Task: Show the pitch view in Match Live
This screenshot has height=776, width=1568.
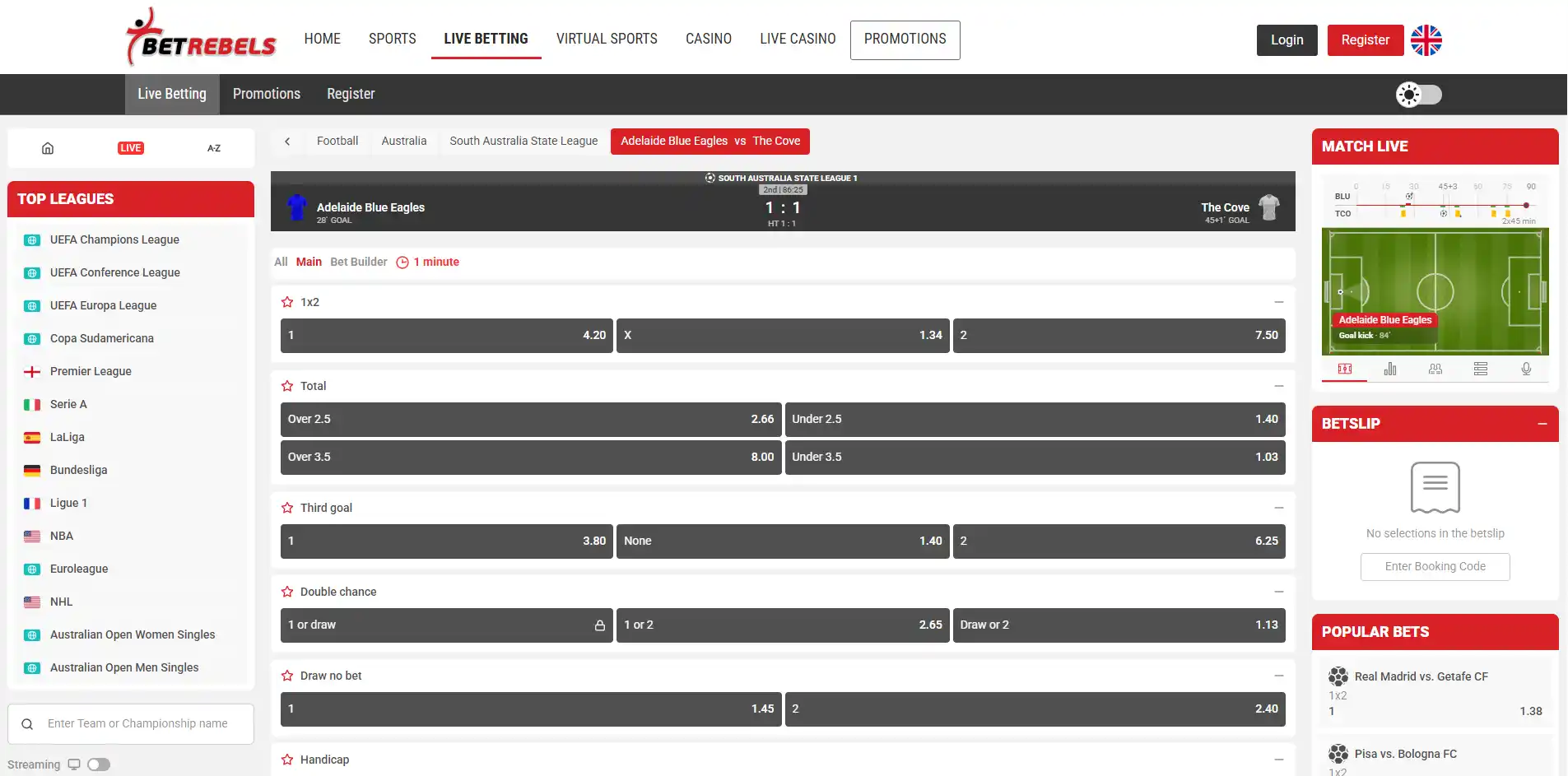Action: pyautogui.click(x=1345, y=369)
